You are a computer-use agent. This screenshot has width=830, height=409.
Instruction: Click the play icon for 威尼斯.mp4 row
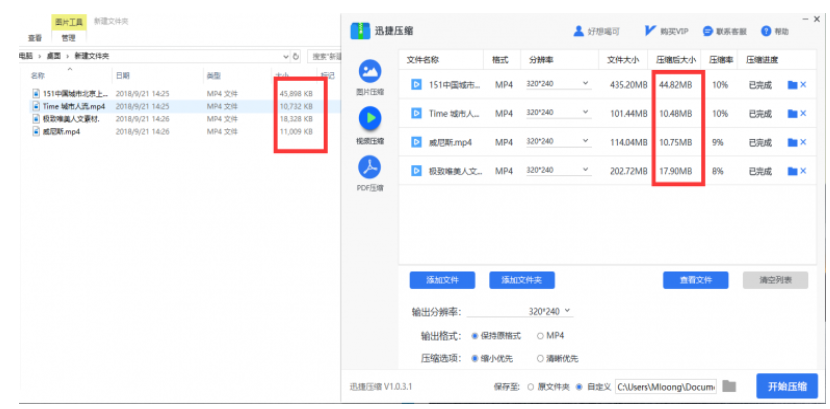coord(417,142)
